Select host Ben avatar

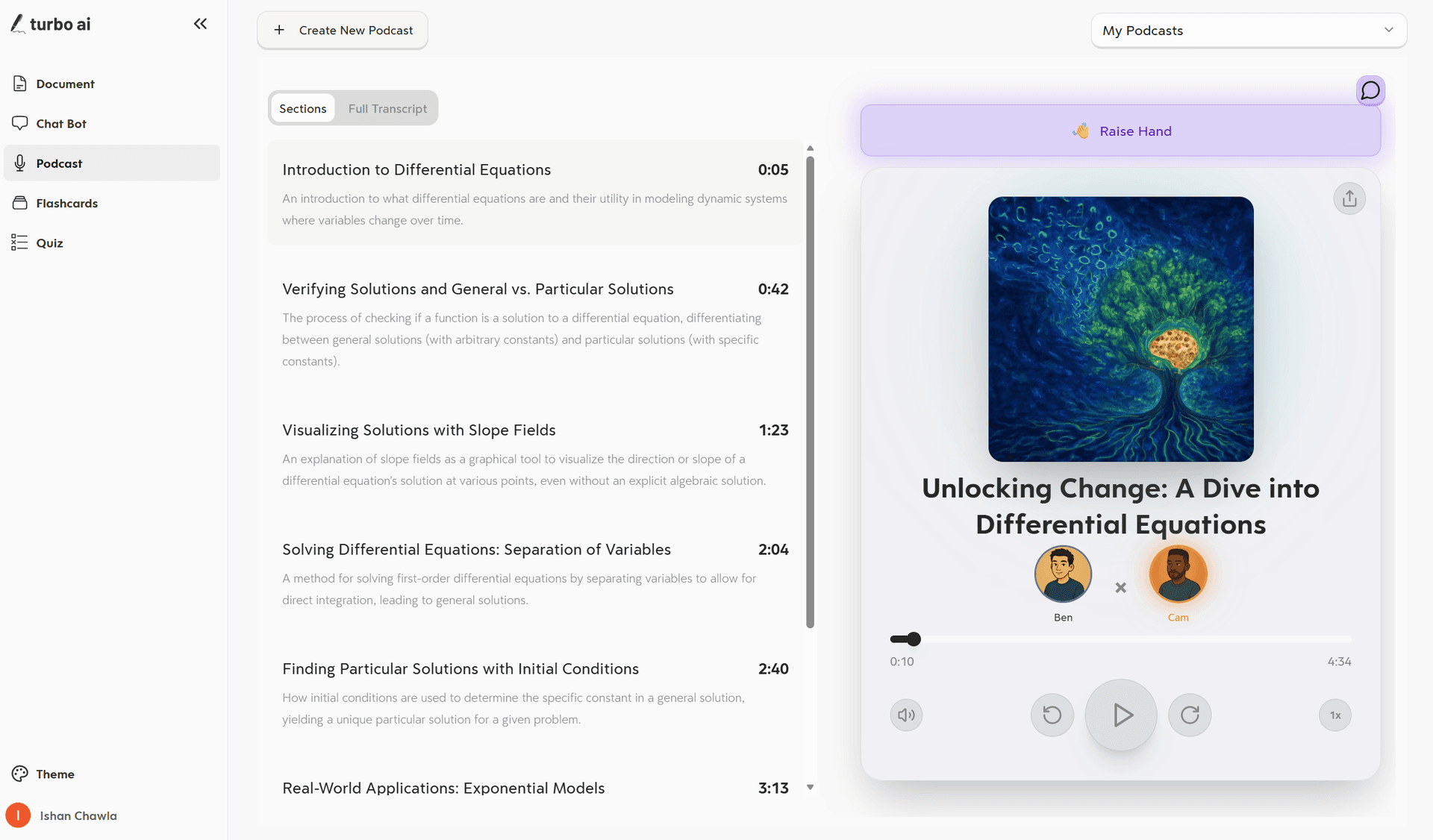1063,574
